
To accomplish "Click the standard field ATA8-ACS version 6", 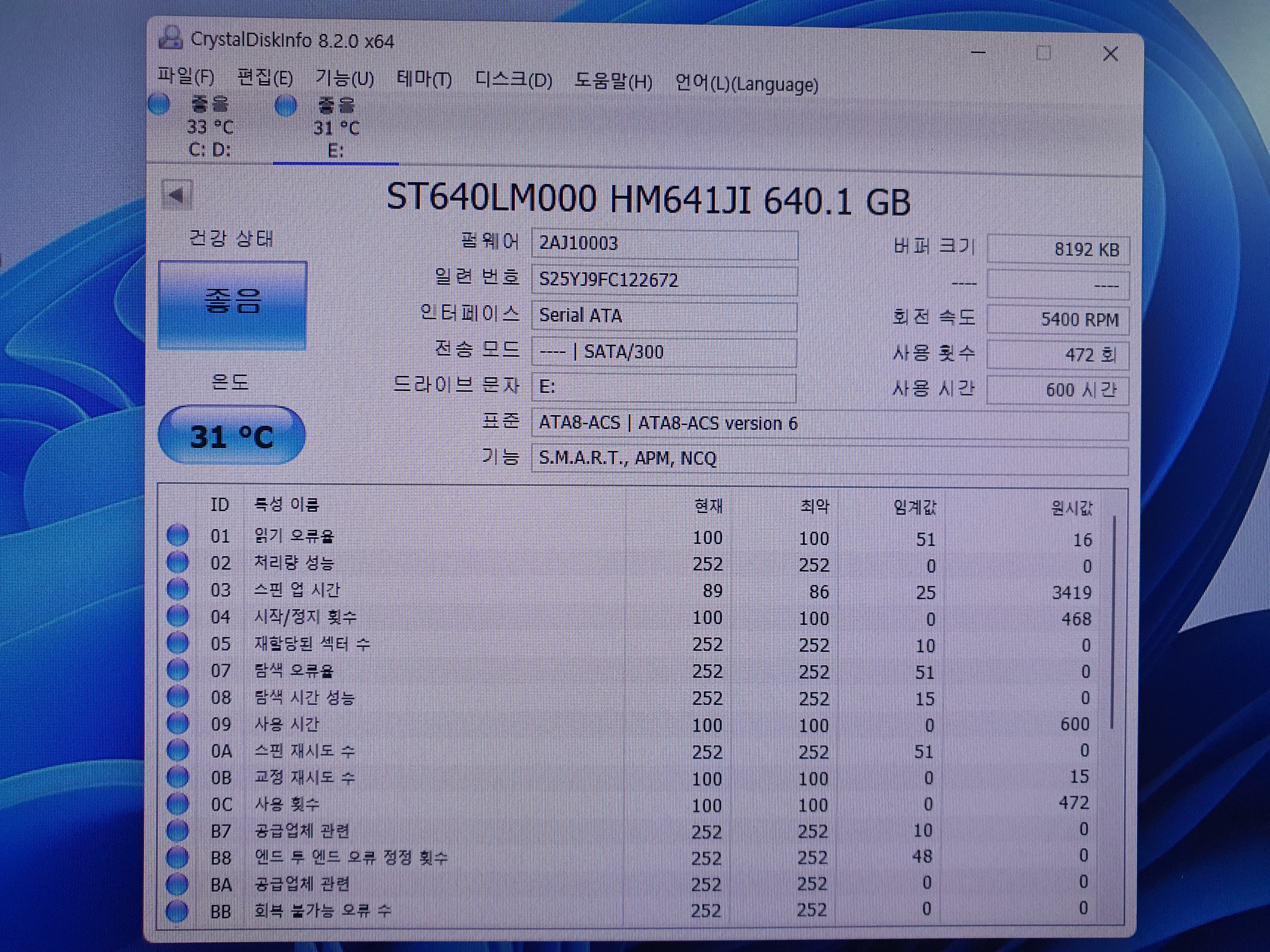I will coord(830,424).
